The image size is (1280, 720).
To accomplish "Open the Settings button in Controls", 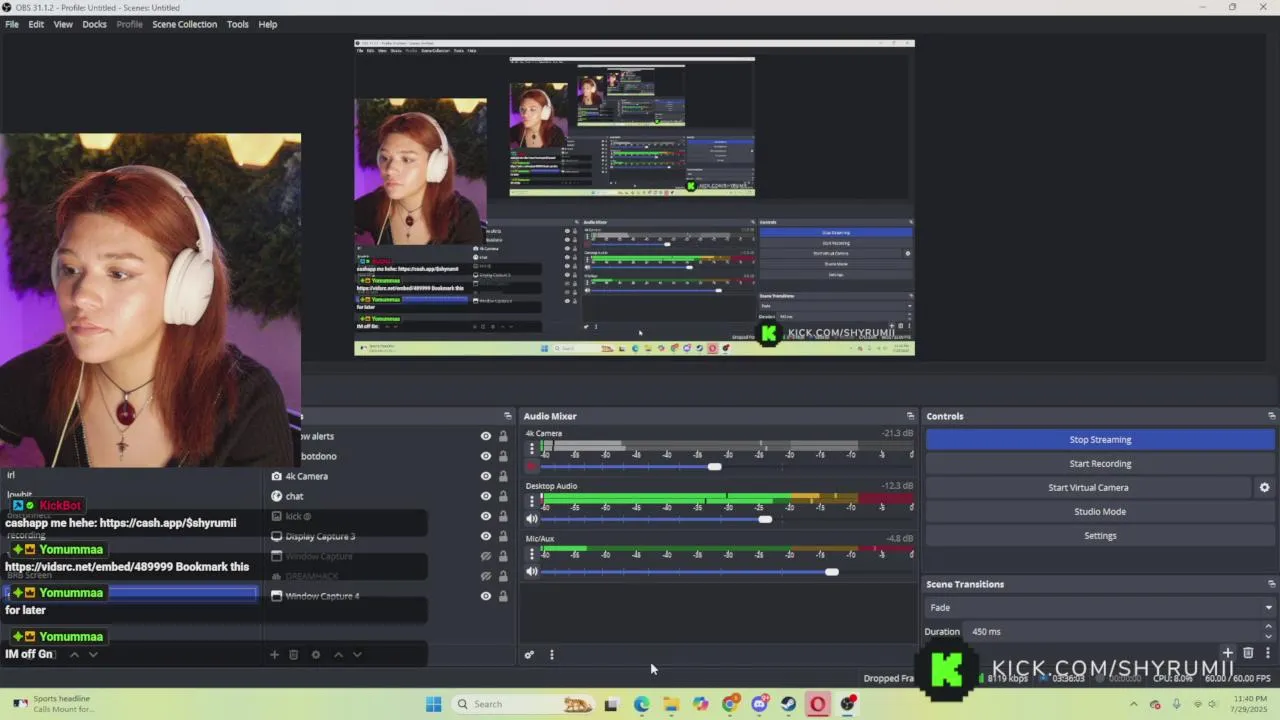I will tap(1100, 535).
